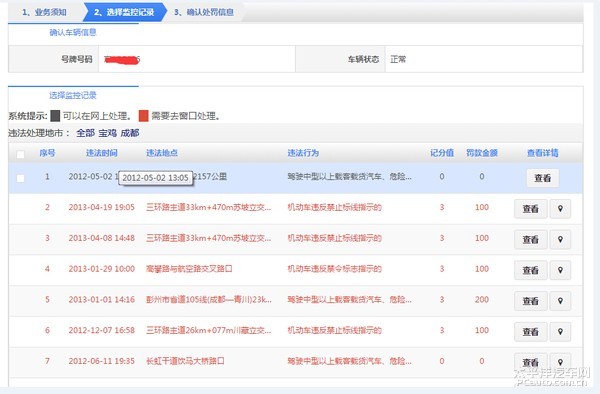Click vehicle status value 正常
The height and width of the screenshot is (394, 600).
point(398,59)
